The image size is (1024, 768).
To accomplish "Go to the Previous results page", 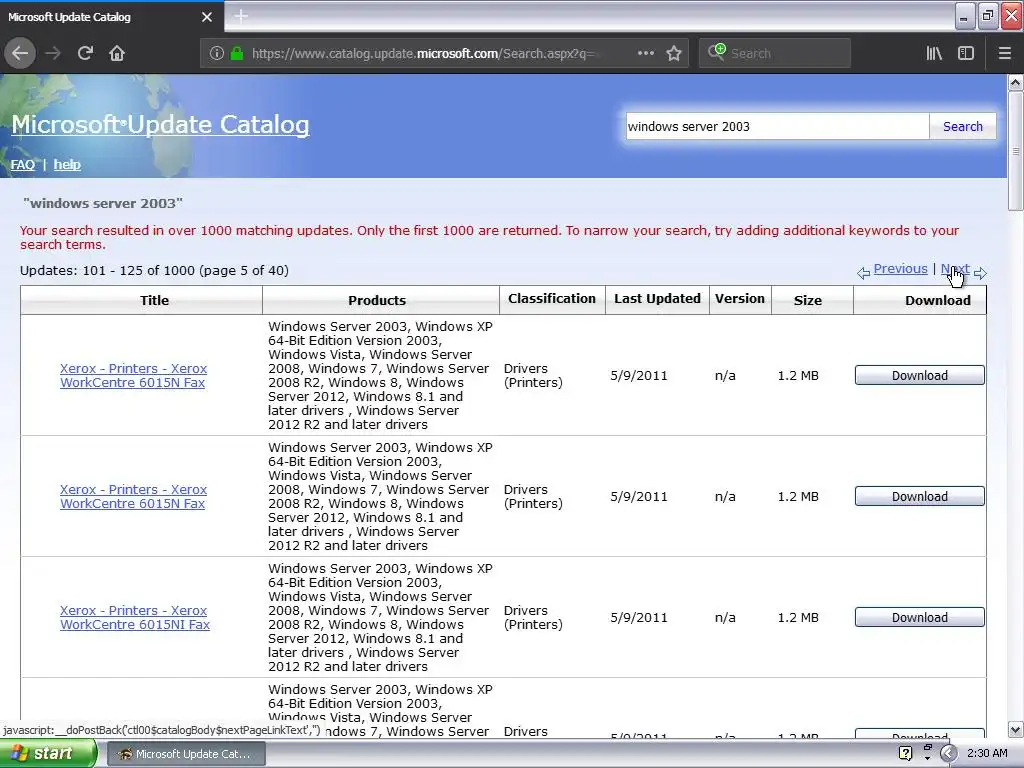I will click(x=900, y=268).
